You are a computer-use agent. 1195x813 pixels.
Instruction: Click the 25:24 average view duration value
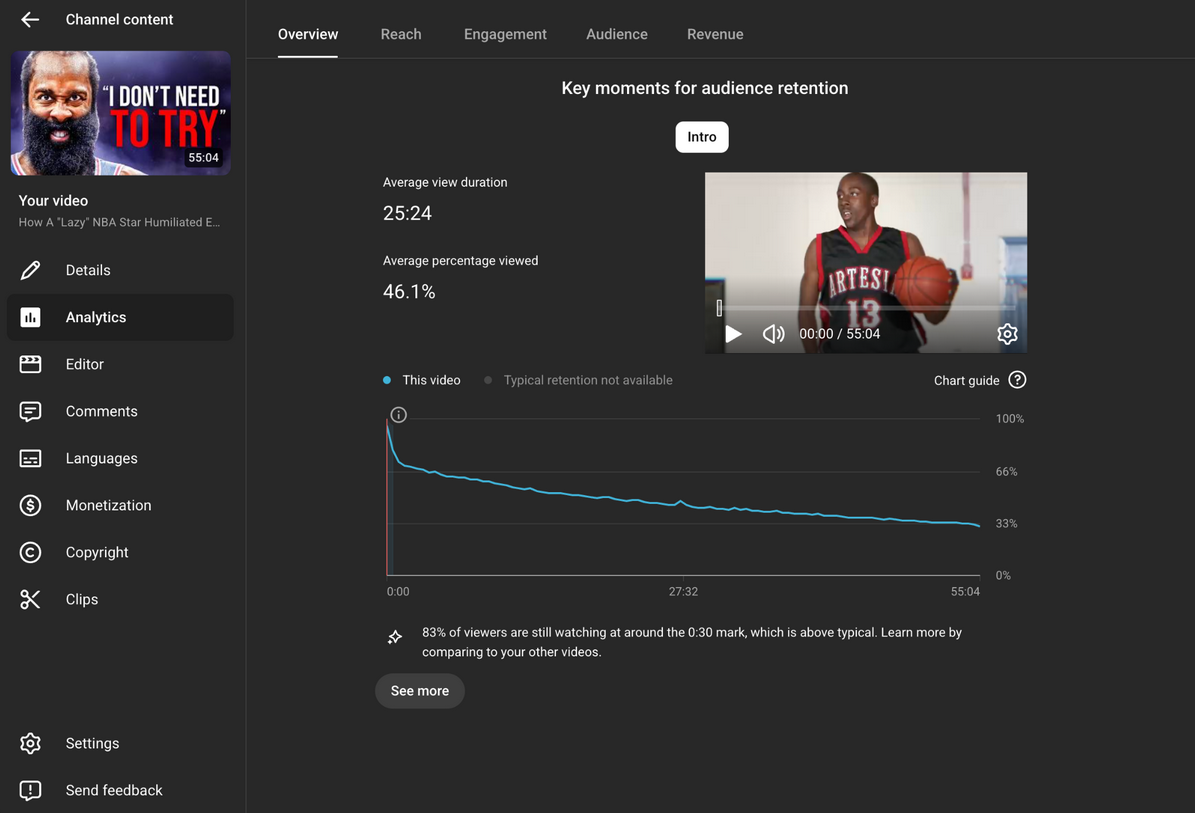coord(408,213)
